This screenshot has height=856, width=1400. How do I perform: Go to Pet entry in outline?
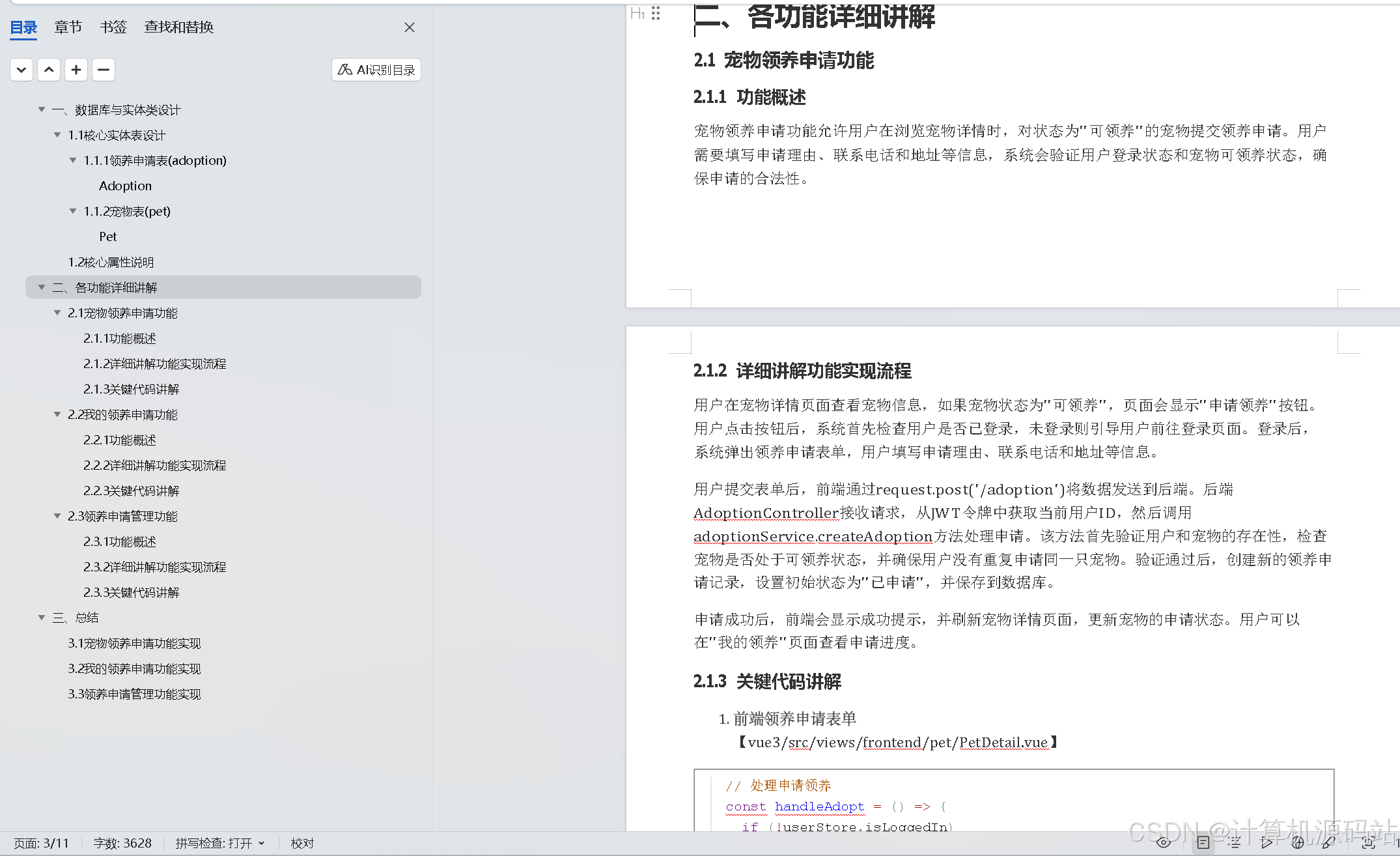[108, 236]
